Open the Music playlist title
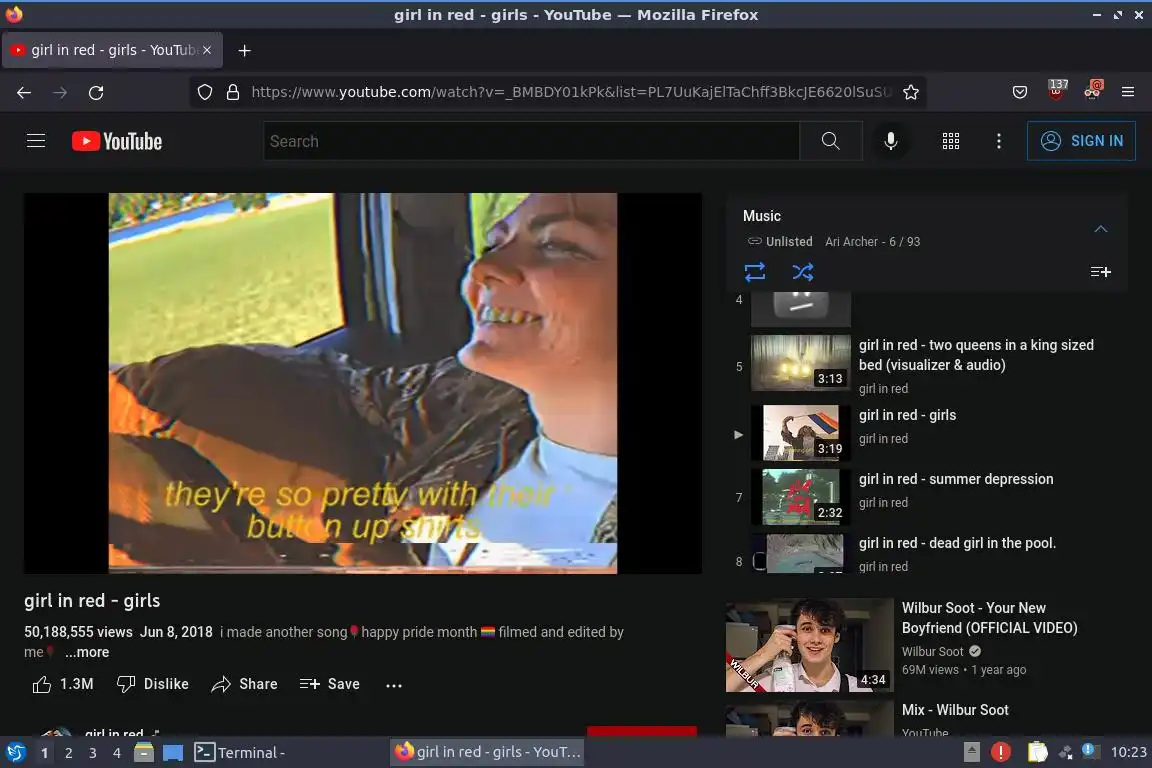The height and width of the screenshot is (768, 1152). point(761,216)
